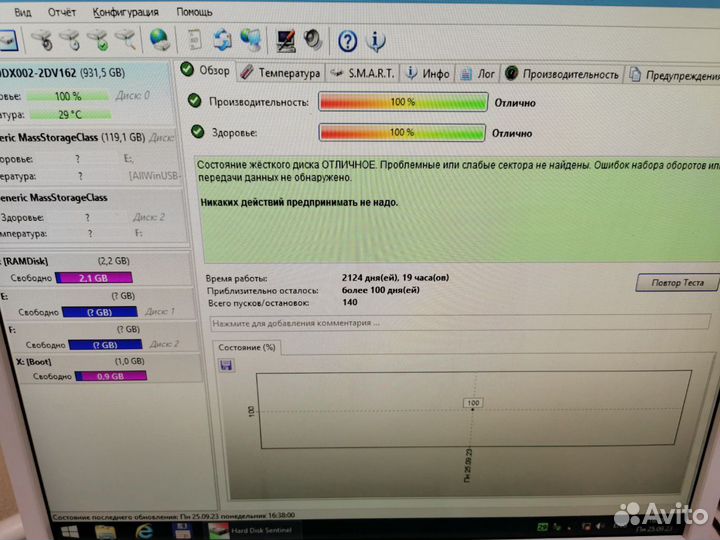Click the blue question mark help icon
This screenshot has width=720, height=540.
pyautogui.click(x=348, y=41)
